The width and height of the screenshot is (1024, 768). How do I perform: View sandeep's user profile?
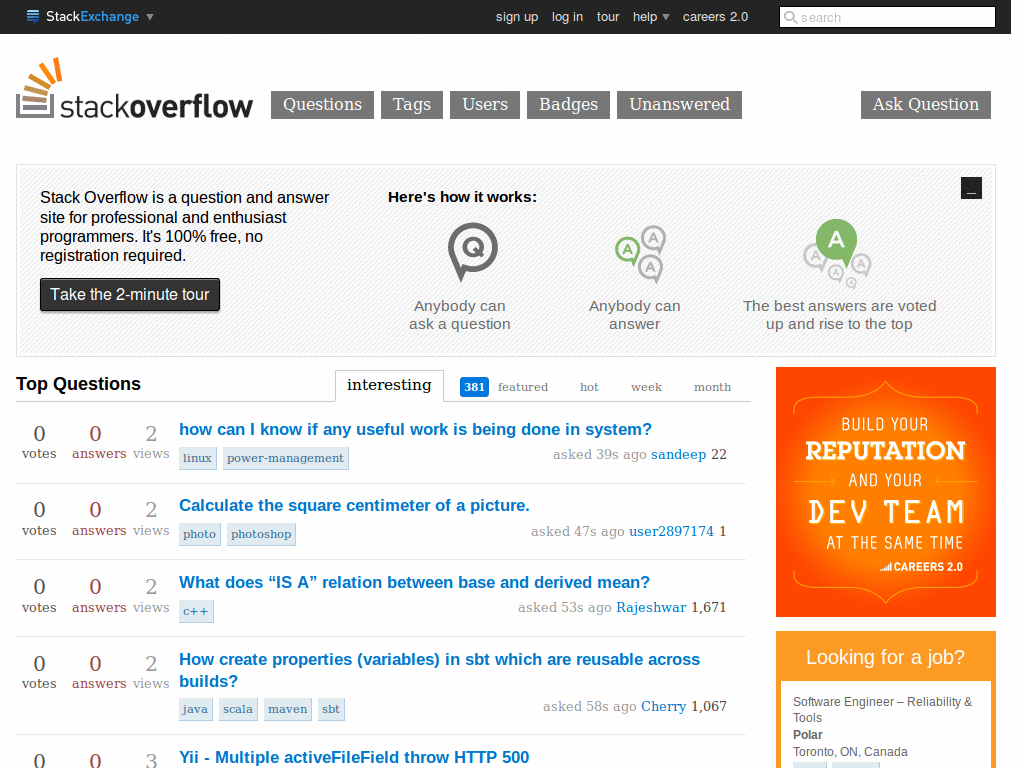[x=679, y=454]
